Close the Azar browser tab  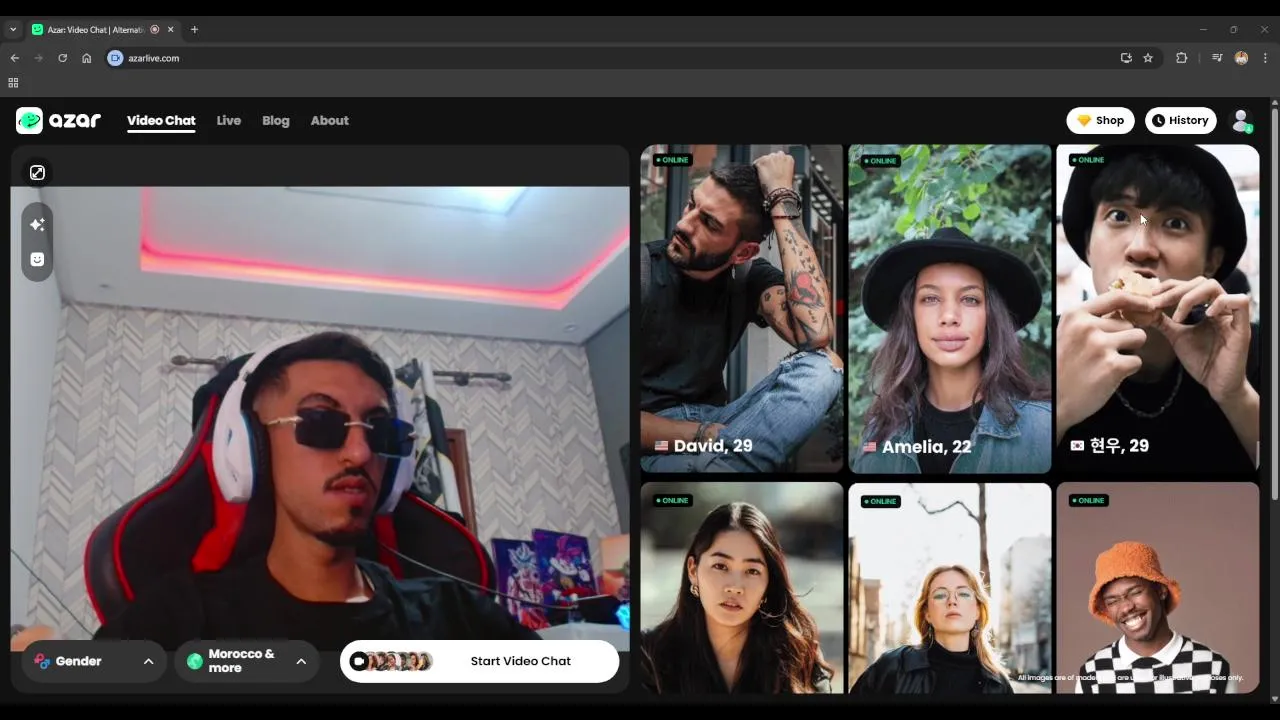coord(170,29)
